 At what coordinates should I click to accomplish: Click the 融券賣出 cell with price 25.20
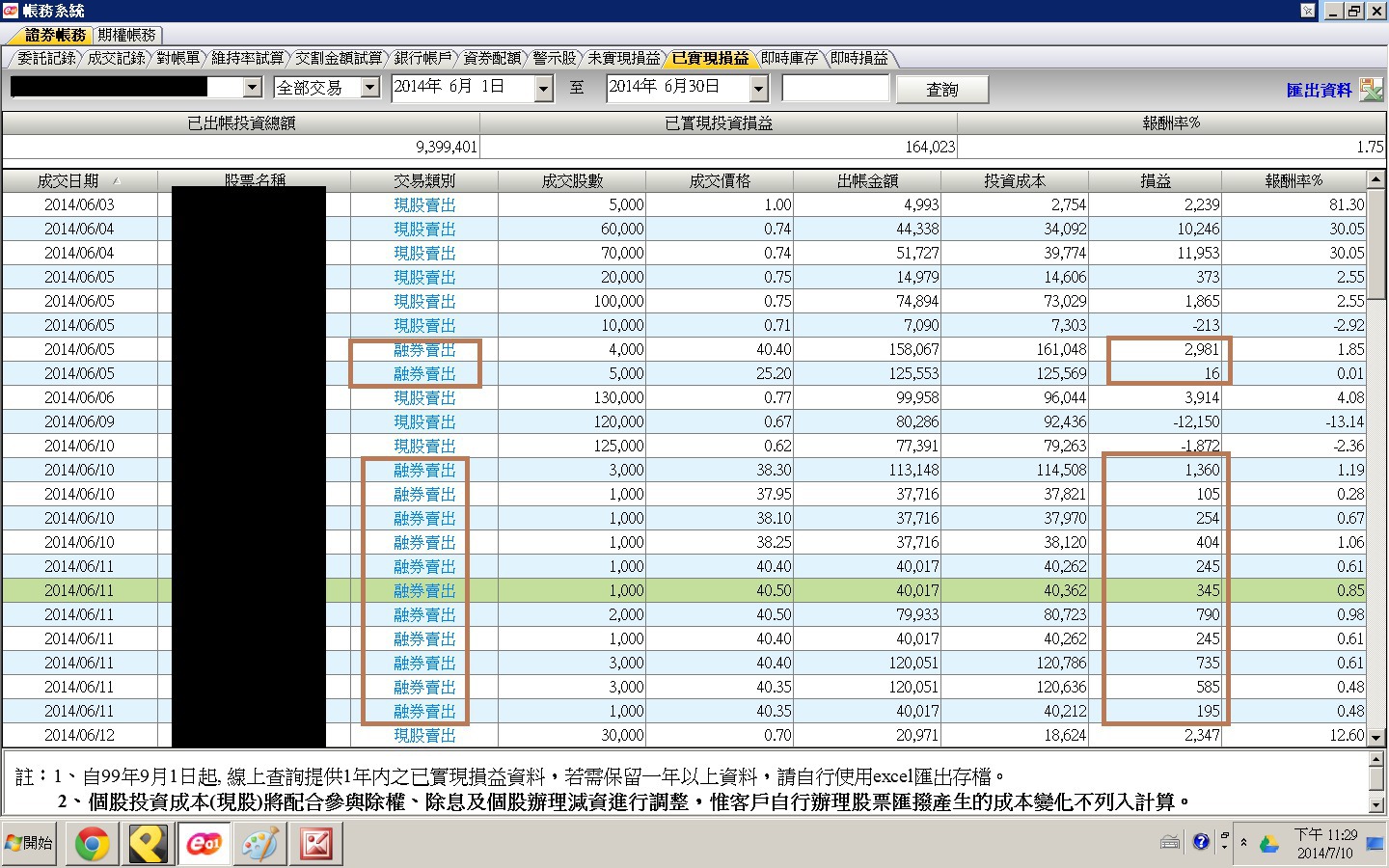(423, 373)
